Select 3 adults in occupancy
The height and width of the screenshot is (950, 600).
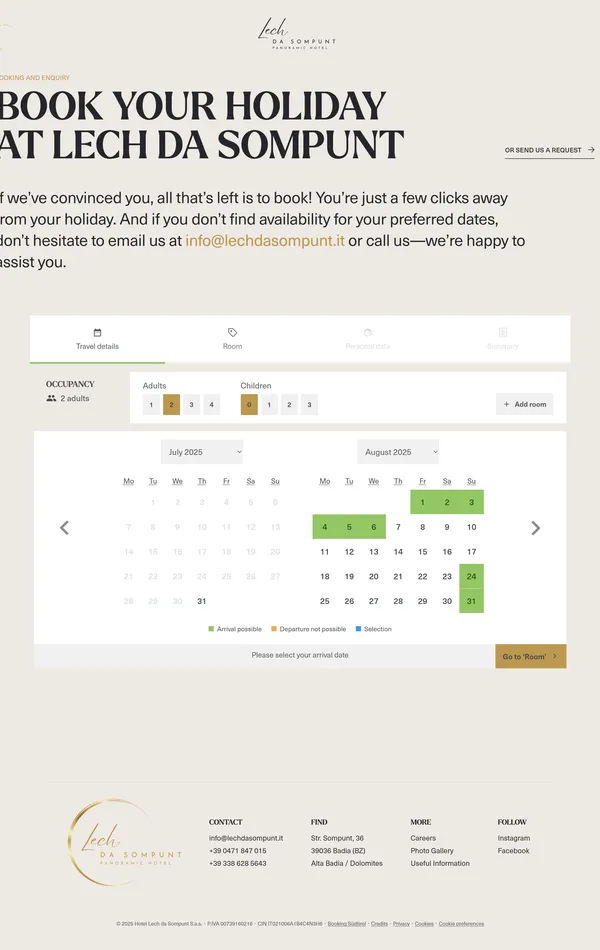(191, 405)
